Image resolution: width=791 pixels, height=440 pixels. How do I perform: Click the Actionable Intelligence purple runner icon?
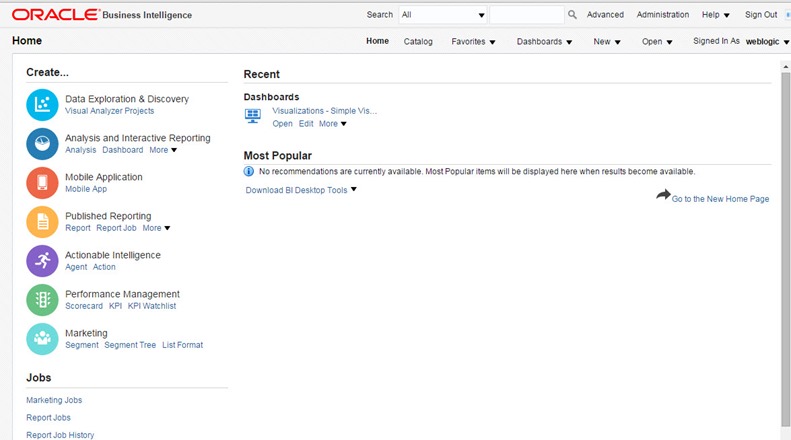(x=42, y=261)
